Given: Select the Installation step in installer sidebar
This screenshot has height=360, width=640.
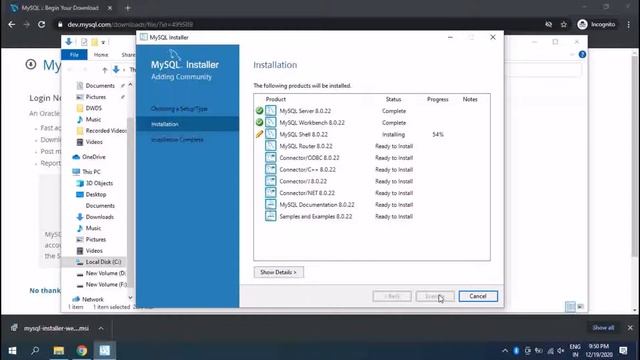Looking at the screenshot, I should [x=188, y=124].
